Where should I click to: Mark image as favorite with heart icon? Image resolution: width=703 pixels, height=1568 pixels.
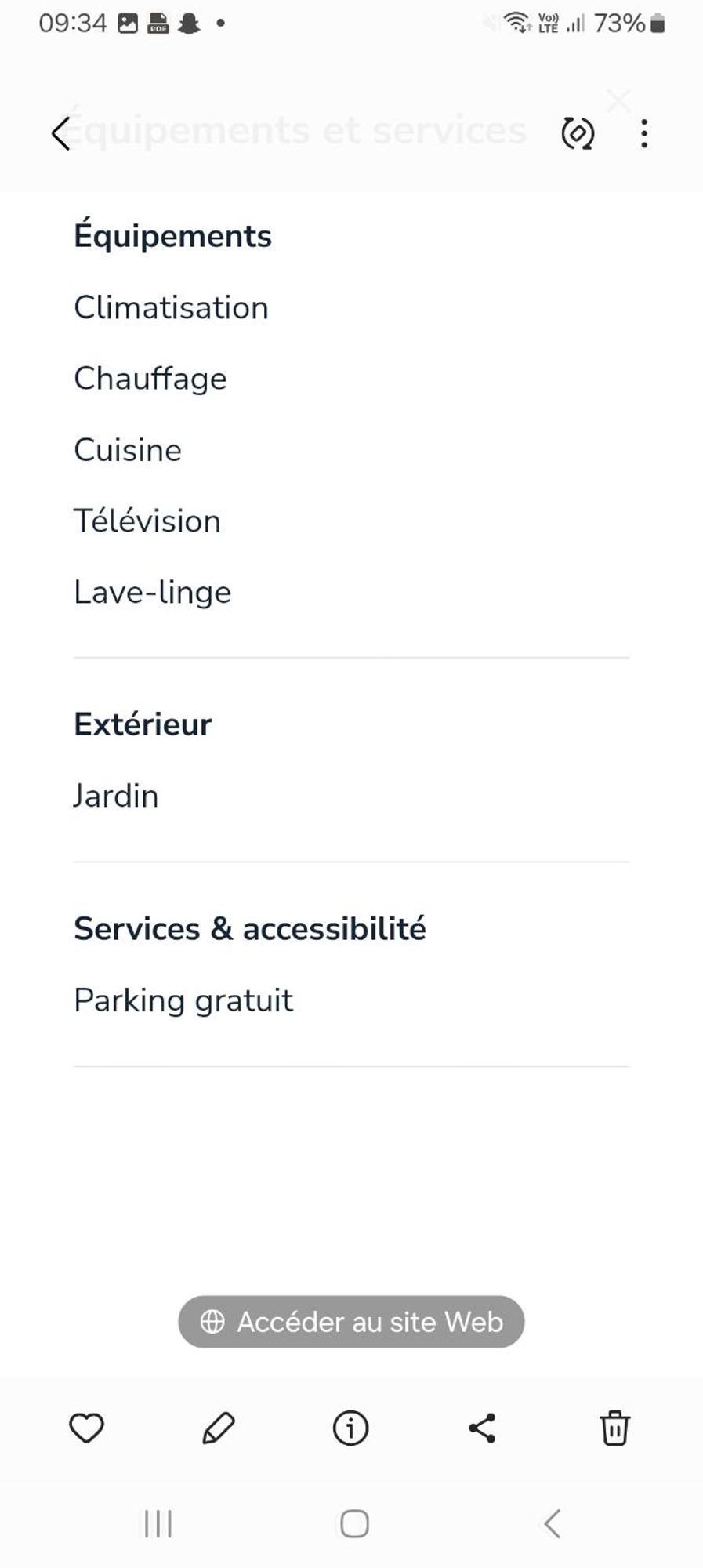[x=86, y=1428]
